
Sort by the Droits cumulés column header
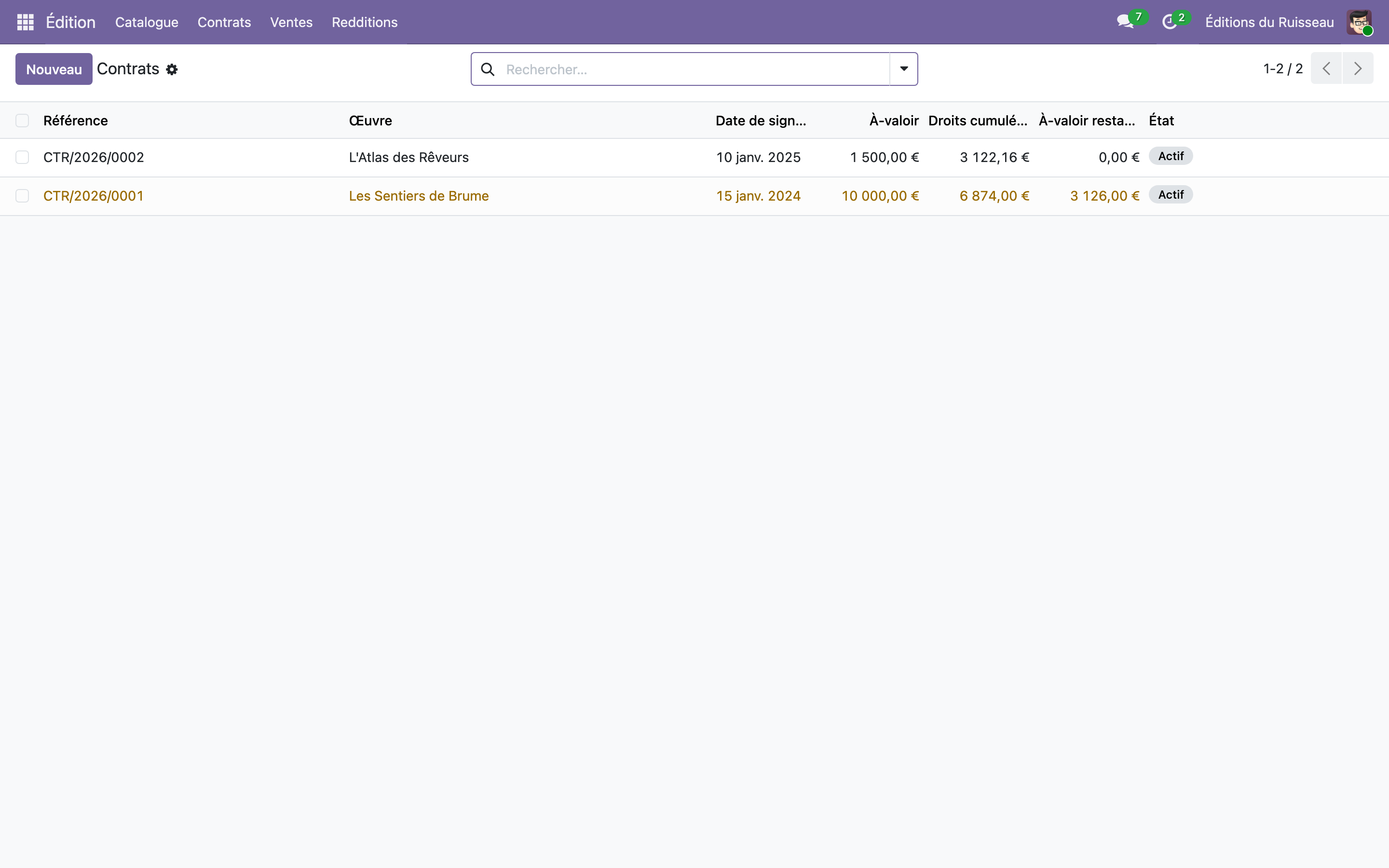(x=978, y=121)
